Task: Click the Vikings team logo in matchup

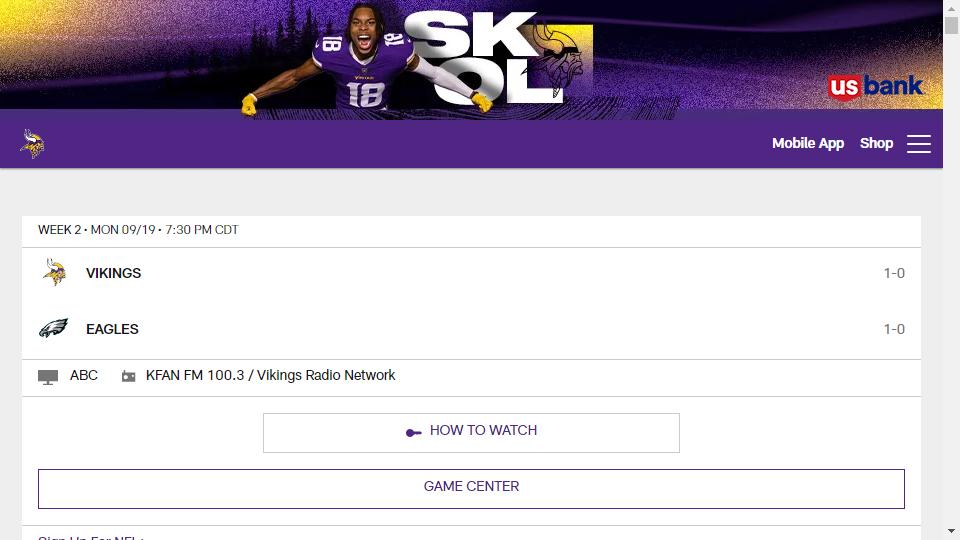Action: 54,272
